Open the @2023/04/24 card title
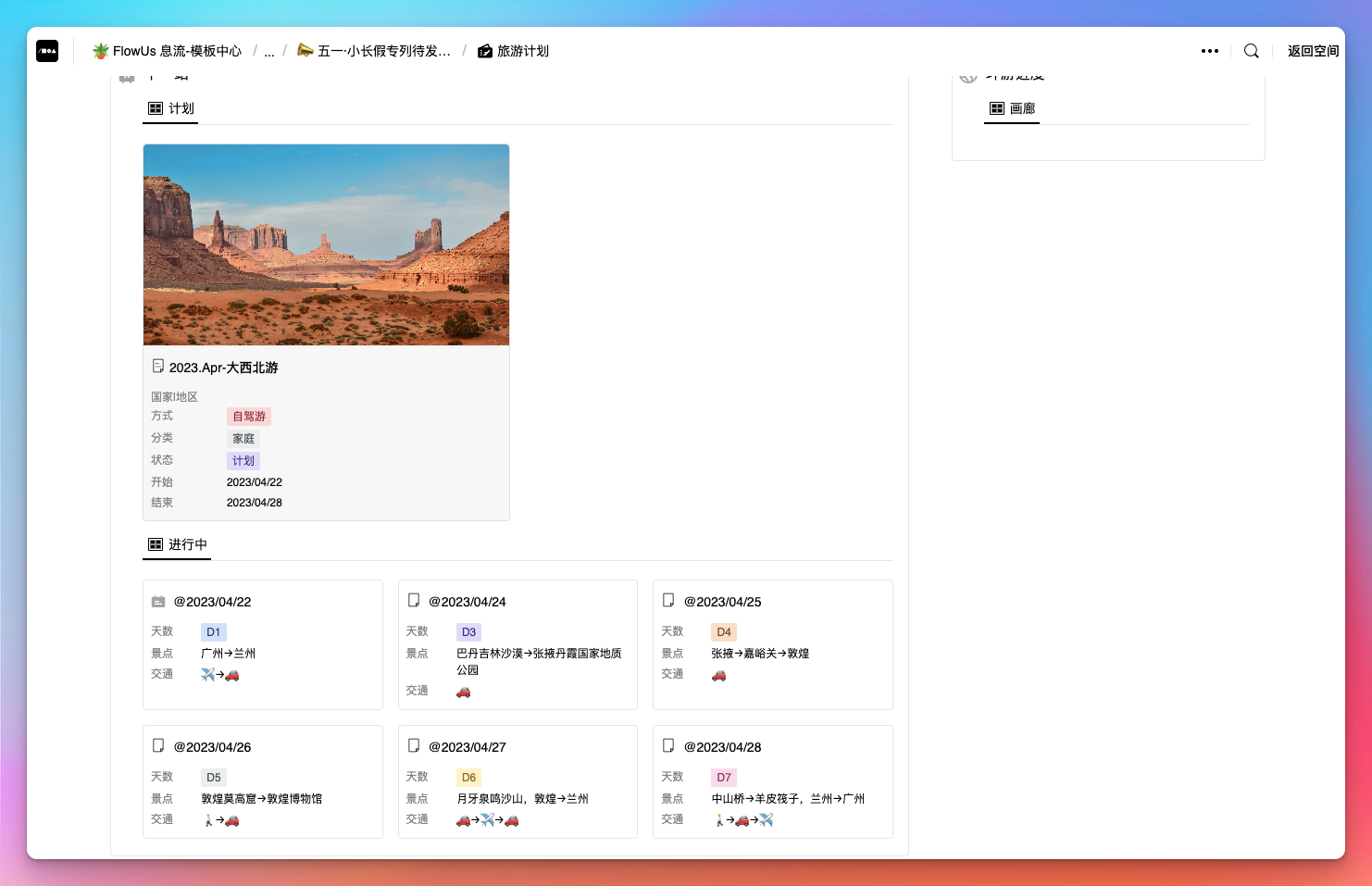1372x886 pixels. point(468,602)
